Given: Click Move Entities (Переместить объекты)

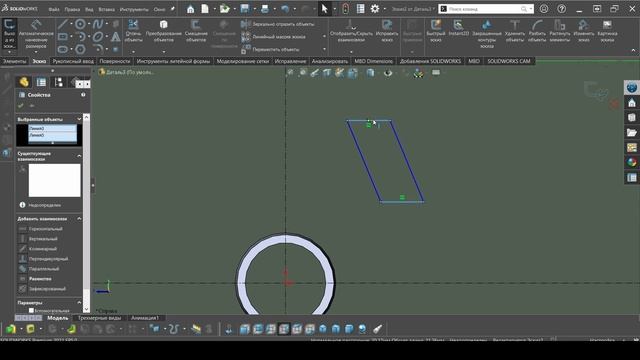Looking at the screenshot, I should pos(271,49).
